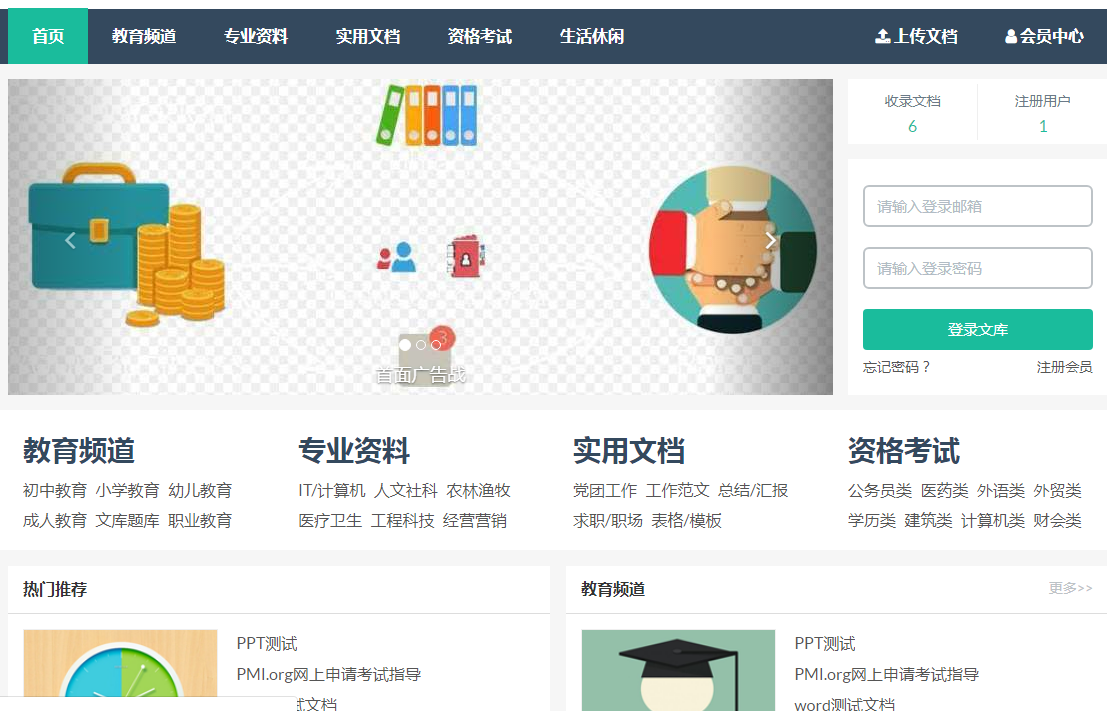Open 职业教育 subcategory
This screenshot has height=711, width=1107.
(x=201, y=520)
